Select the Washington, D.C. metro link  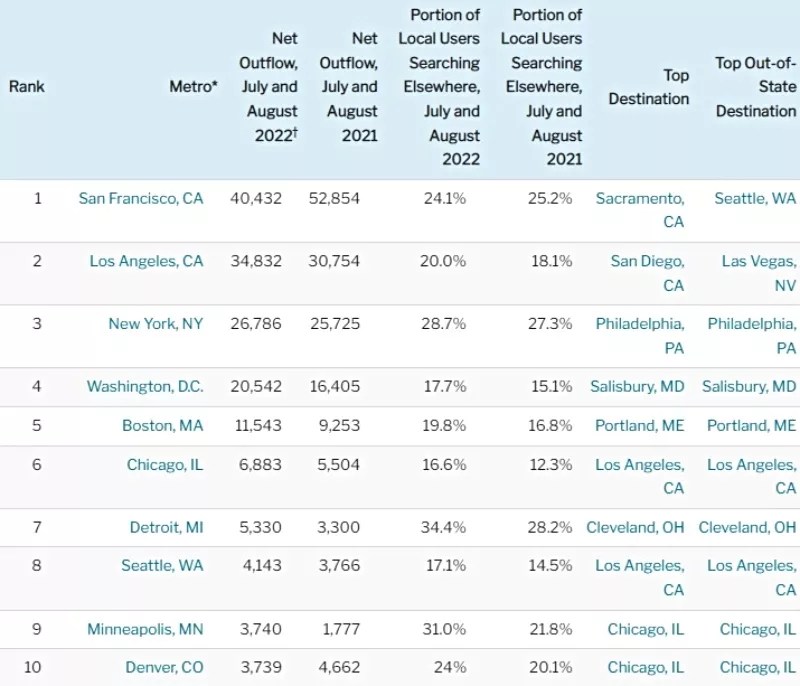[145, 386]
